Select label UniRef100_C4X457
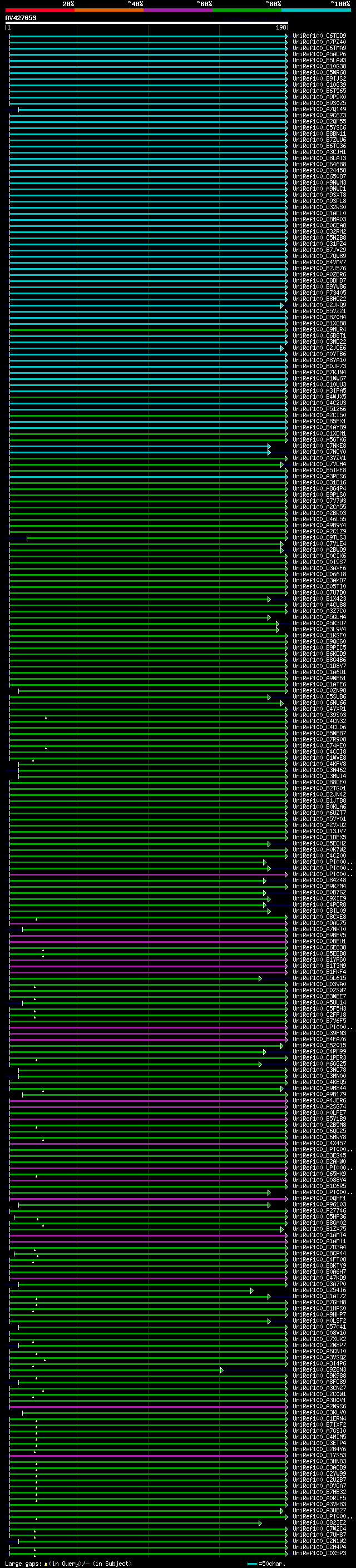This screenshot has width=356, height=1568. pos(319,1144)
